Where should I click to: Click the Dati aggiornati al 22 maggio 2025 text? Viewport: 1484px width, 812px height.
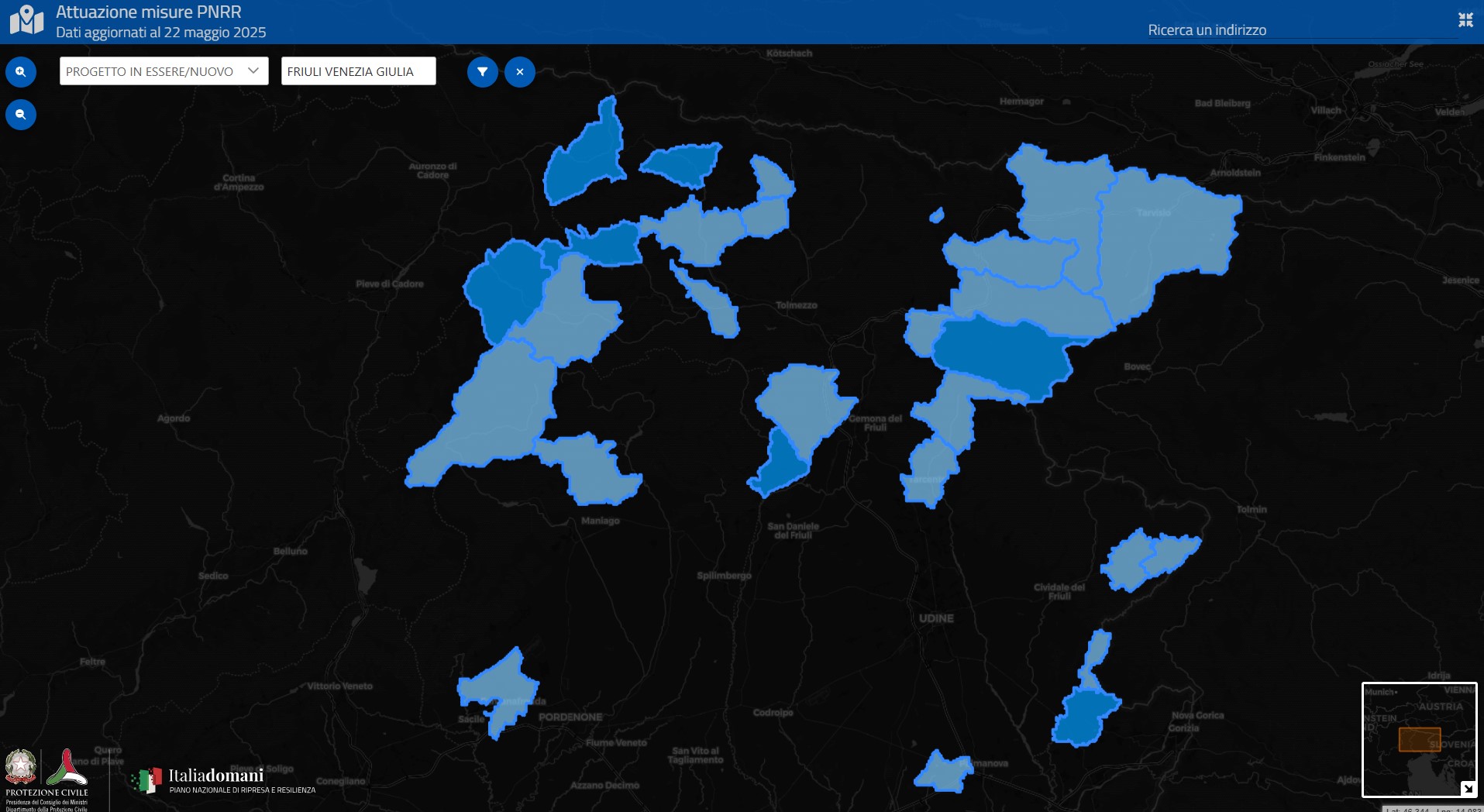[160, 33]
